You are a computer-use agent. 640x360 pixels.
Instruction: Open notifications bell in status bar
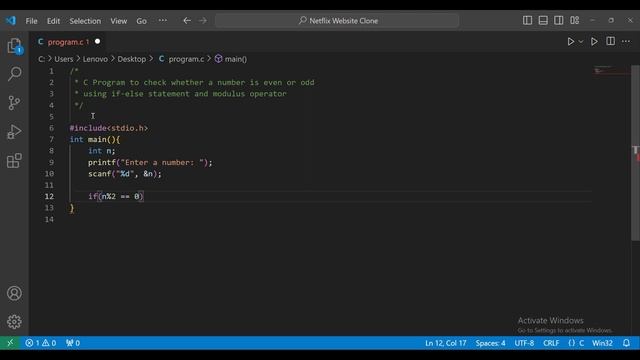click(x=626, y=343)
